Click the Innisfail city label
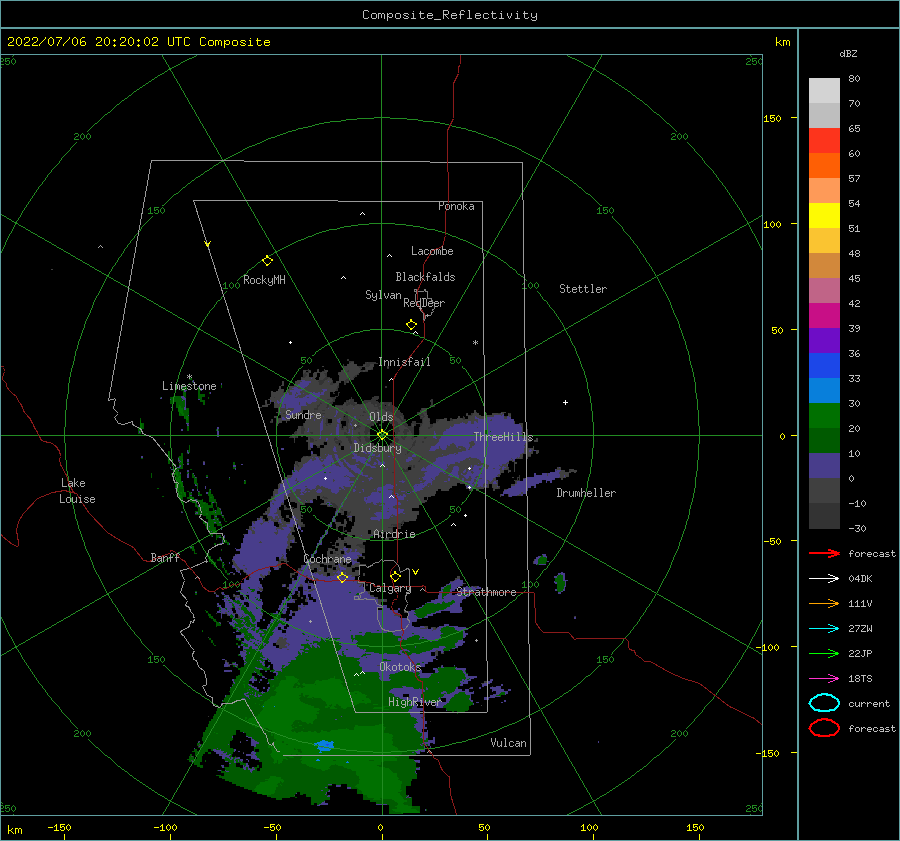Viewport: 900px width, 841px height. (404, 362)
